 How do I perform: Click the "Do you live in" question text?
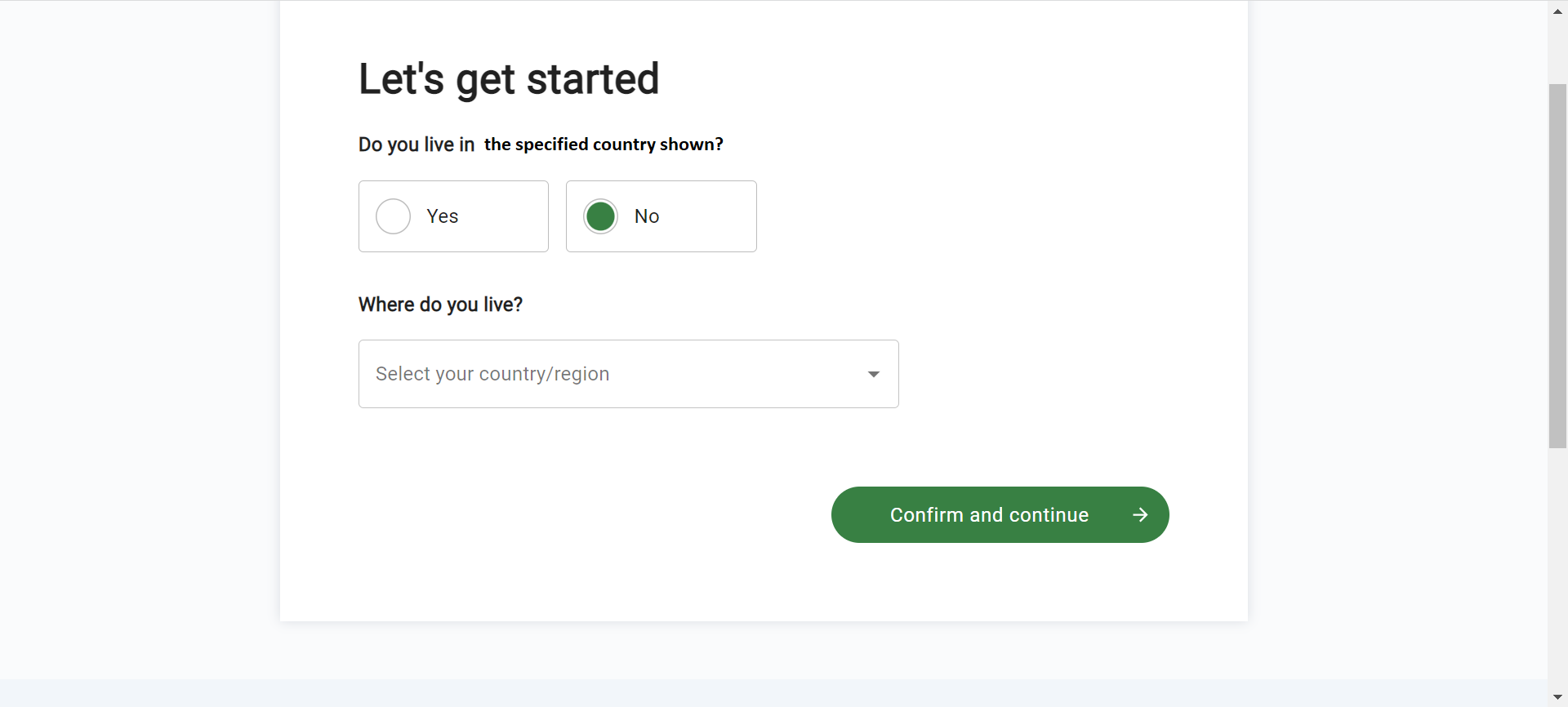[x=416, y=145]
